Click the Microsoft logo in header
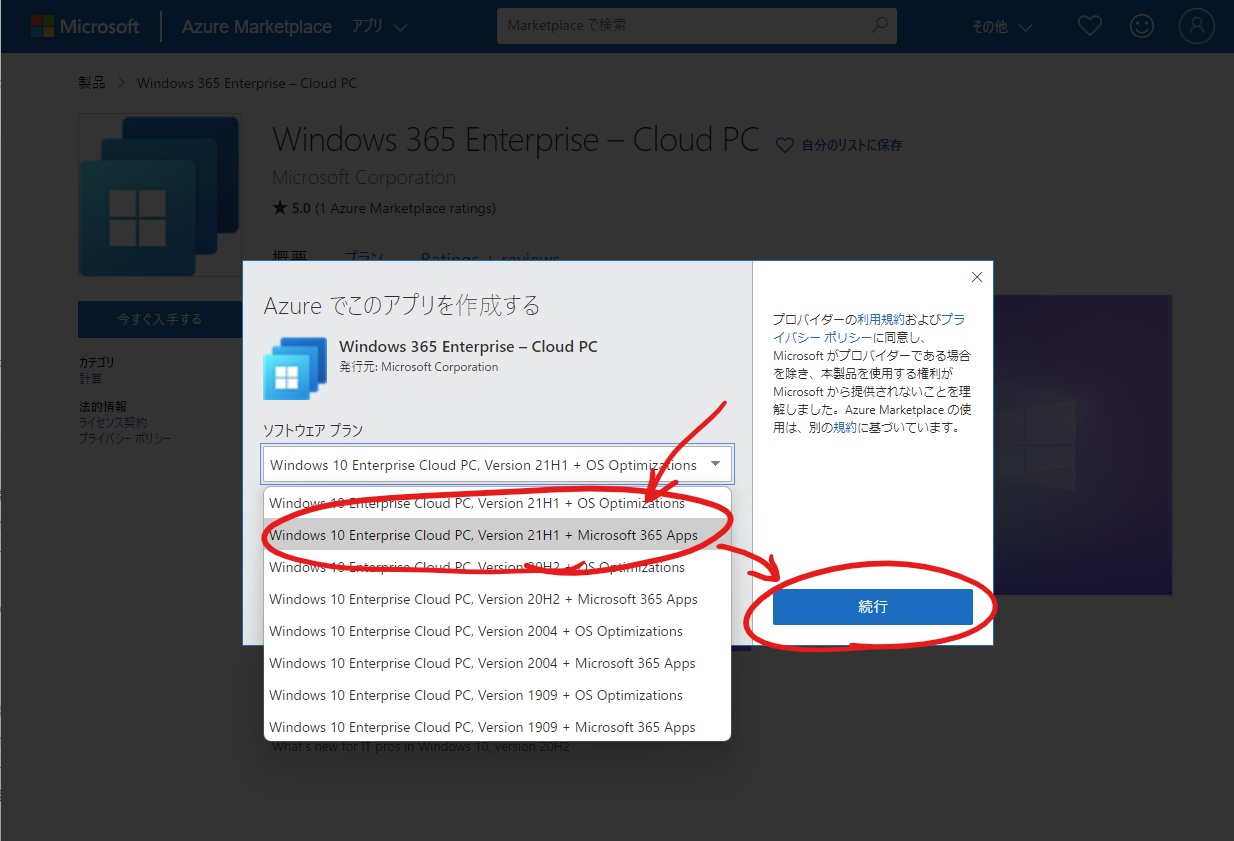1234x841 pixels. point(85,27)
